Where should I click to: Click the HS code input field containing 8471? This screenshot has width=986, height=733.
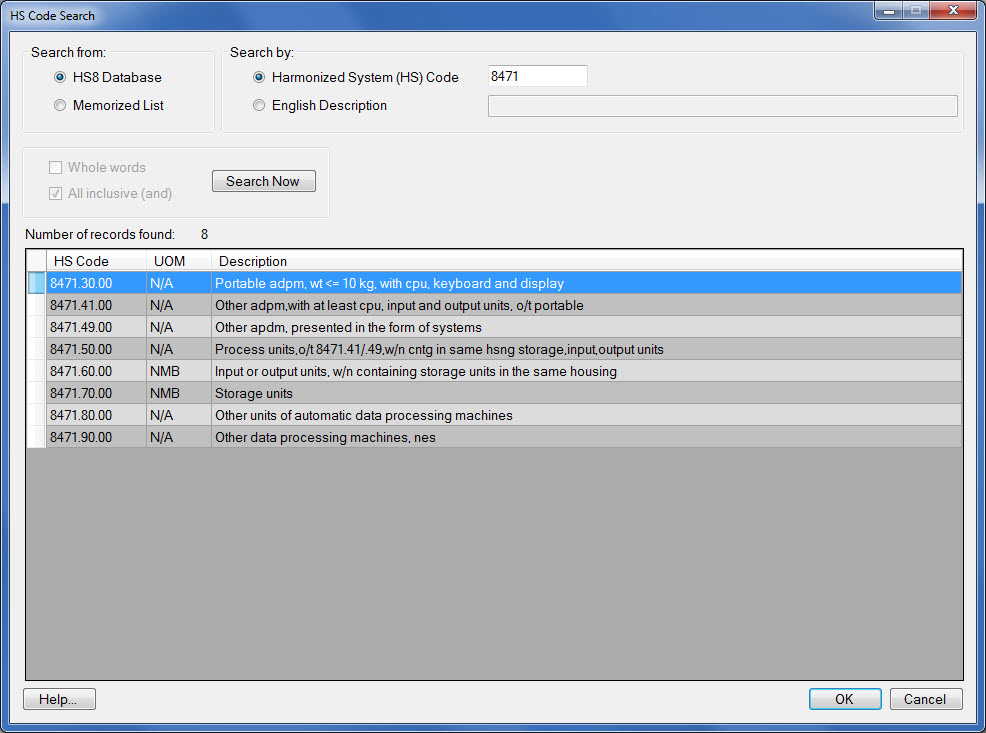(537, 77)
